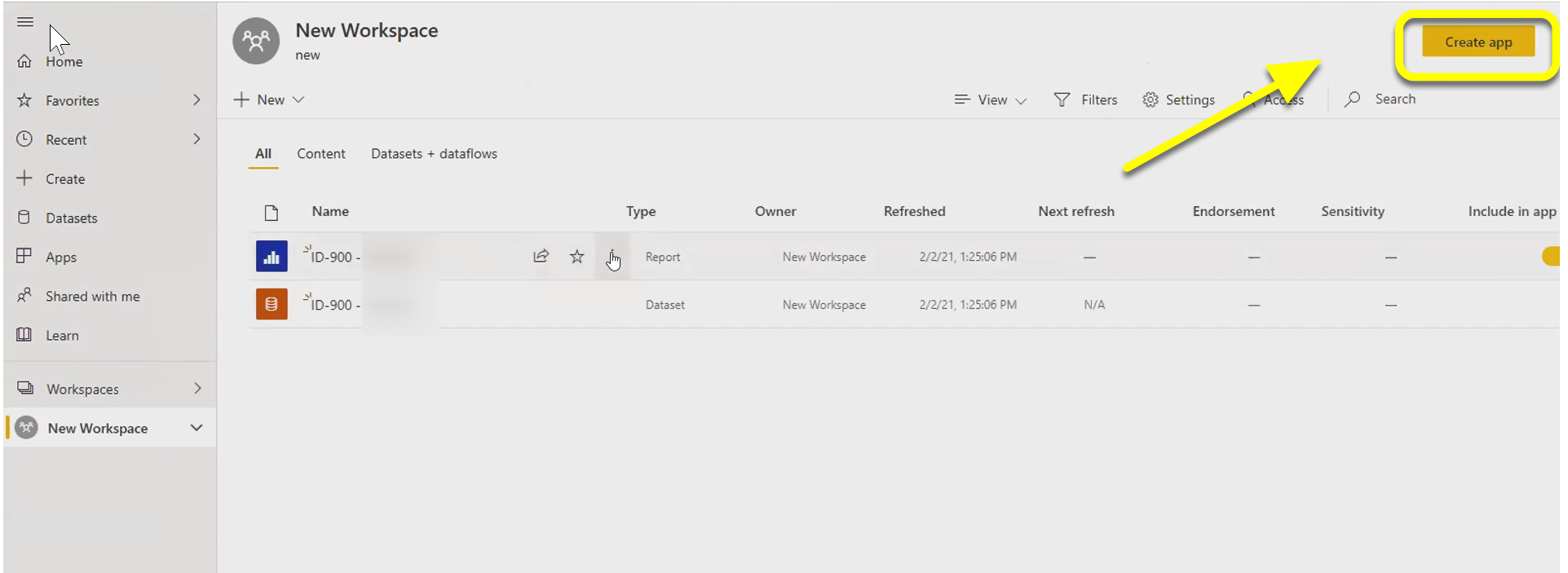Image resolution: width=1568 pixels, height=573 pixels.
Task: Expand the Workspaces flyout chevron
Action: pos(197,388)
